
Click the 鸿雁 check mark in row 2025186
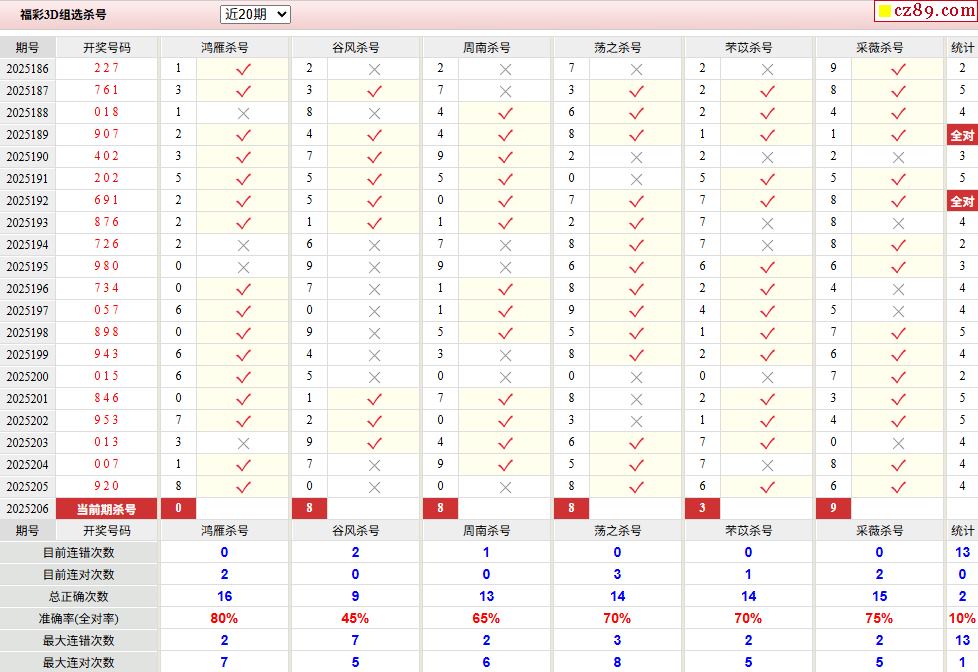point(243,69)
